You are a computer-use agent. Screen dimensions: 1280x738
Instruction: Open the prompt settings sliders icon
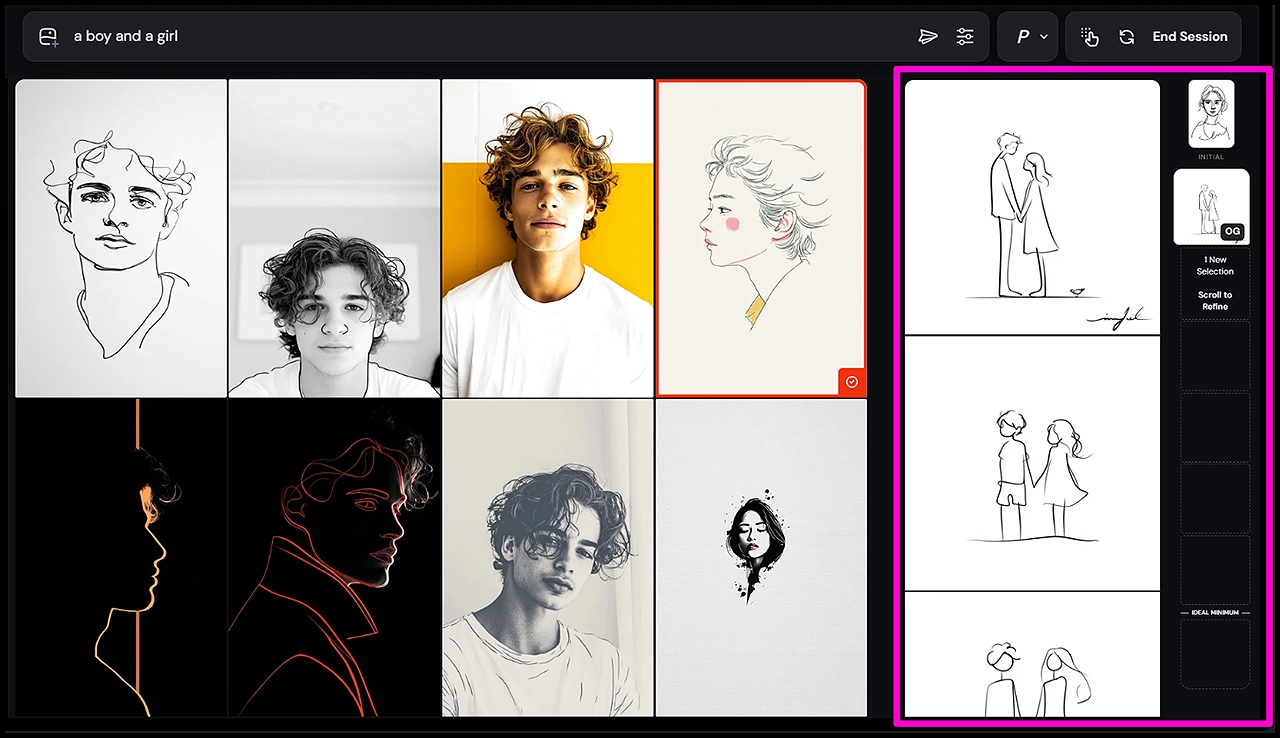(x=965, y=37)
